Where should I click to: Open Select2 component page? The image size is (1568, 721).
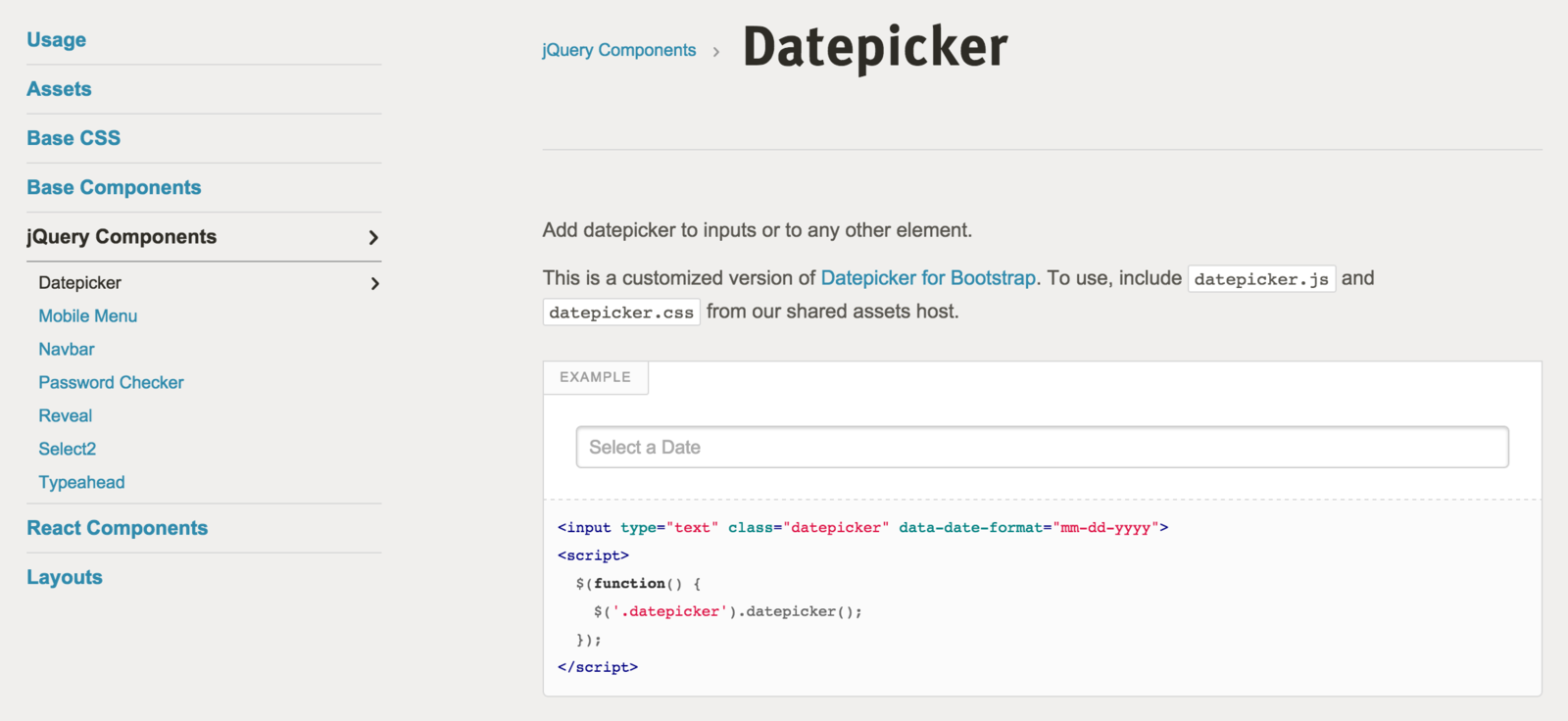tap(67, 450)
